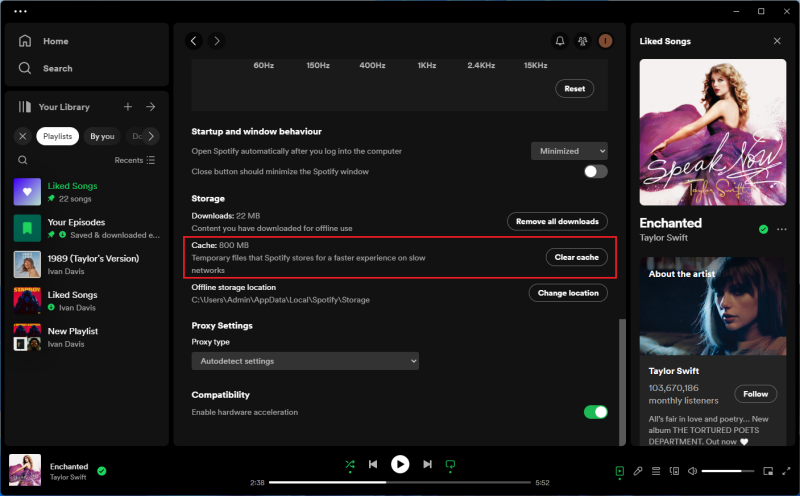The height and width of the screenshot is (496, 800).
Task: Play the current track
Action: (x=400, y=464)
